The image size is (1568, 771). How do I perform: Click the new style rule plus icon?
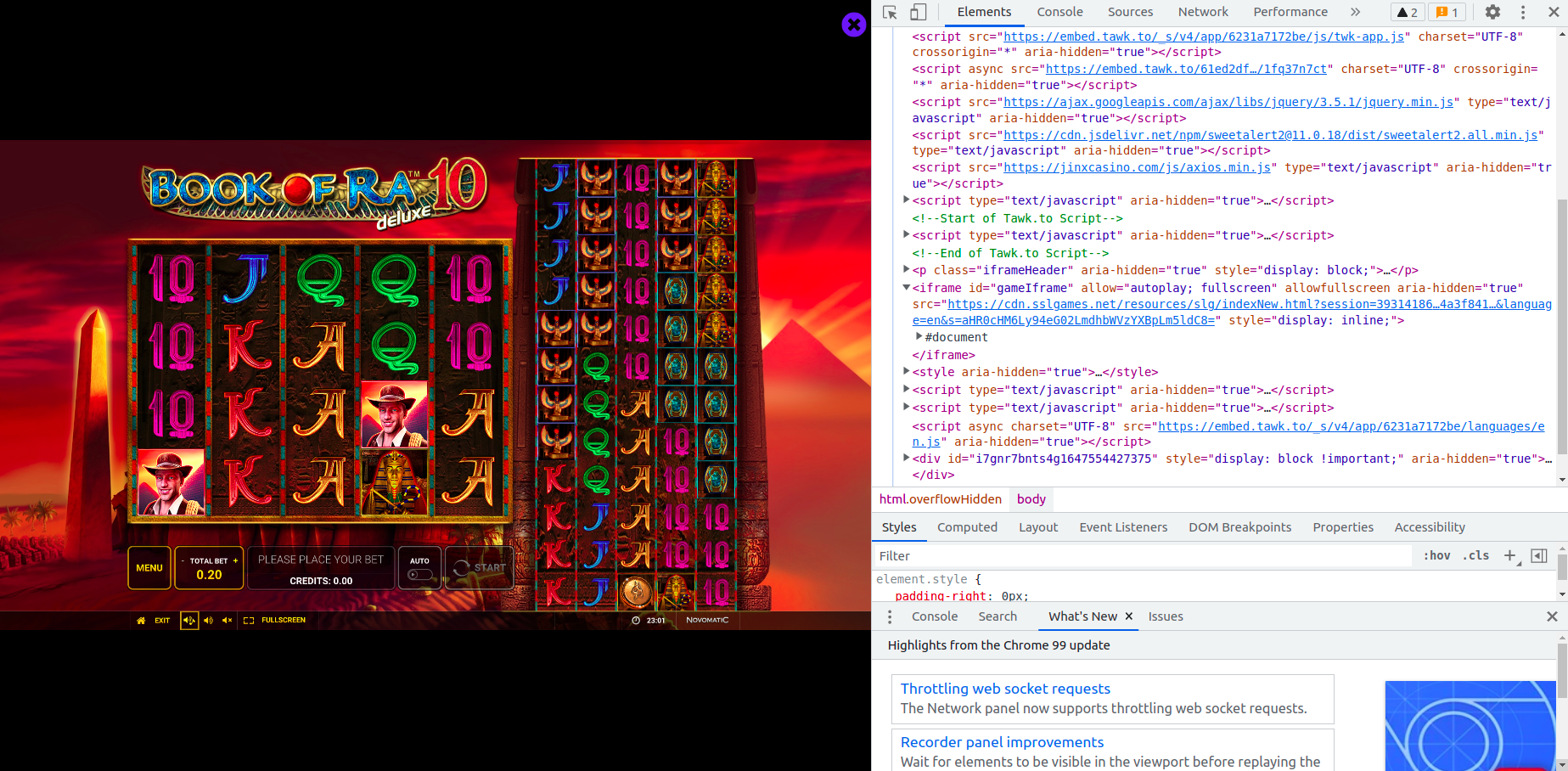(x=1509, y=555)
